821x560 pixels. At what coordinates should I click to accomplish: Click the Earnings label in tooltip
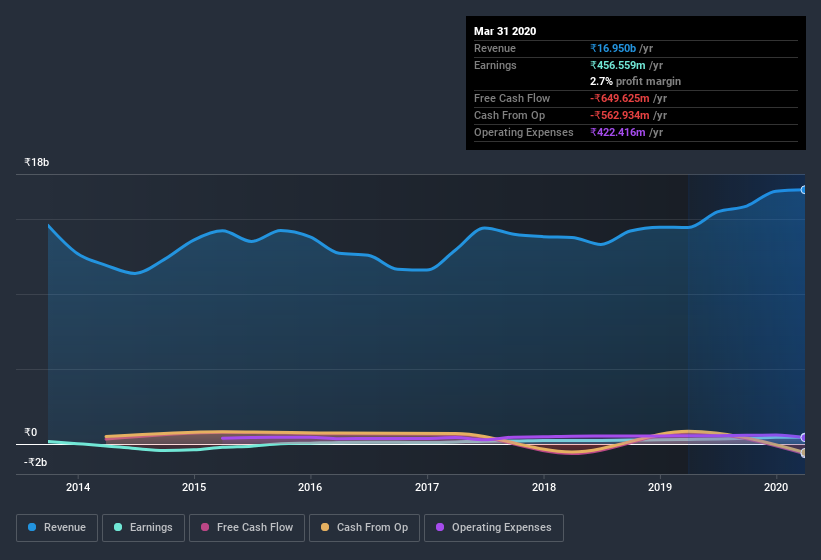click(x=495, y=65)
